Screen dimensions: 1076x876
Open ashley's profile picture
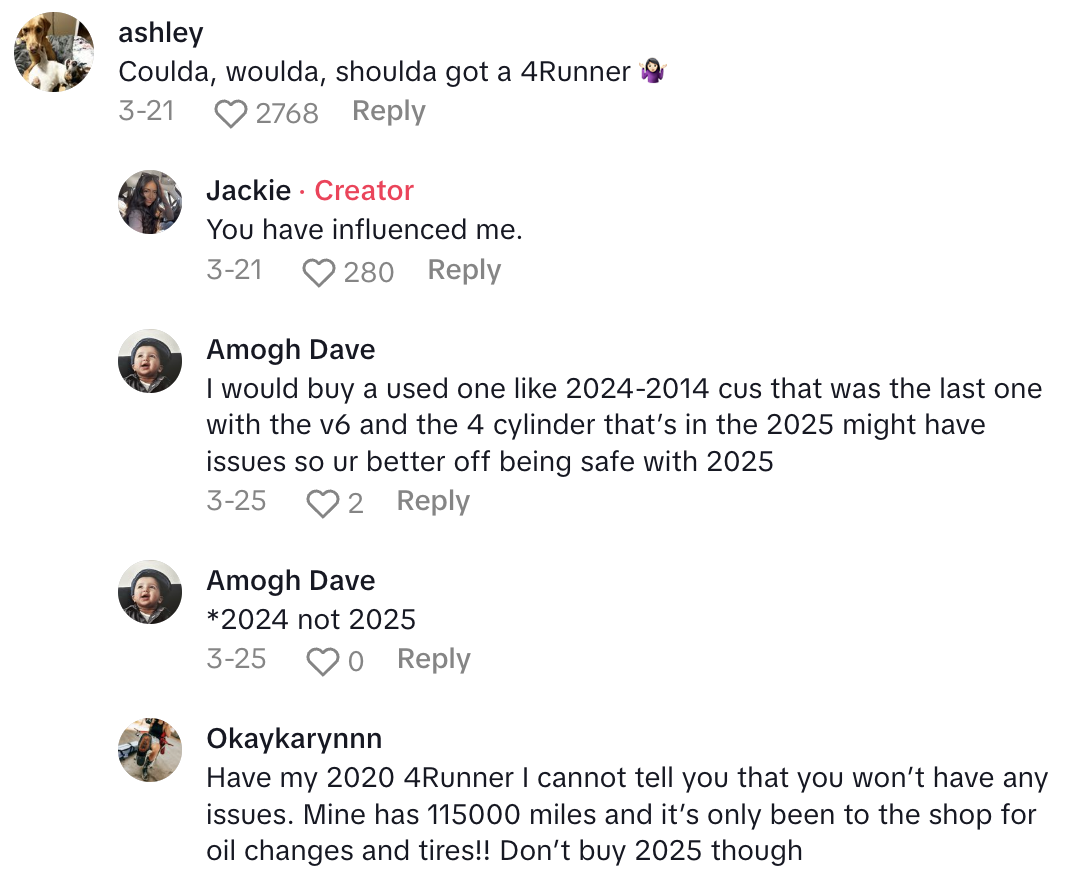coord(54,52)
